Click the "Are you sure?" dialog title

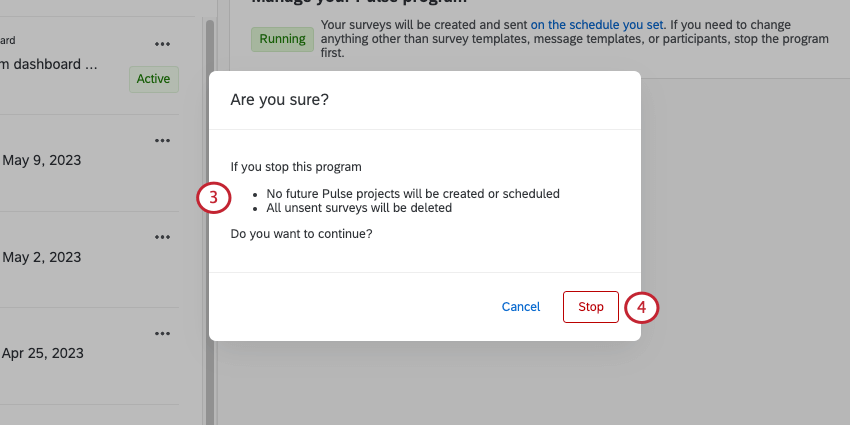280,100
